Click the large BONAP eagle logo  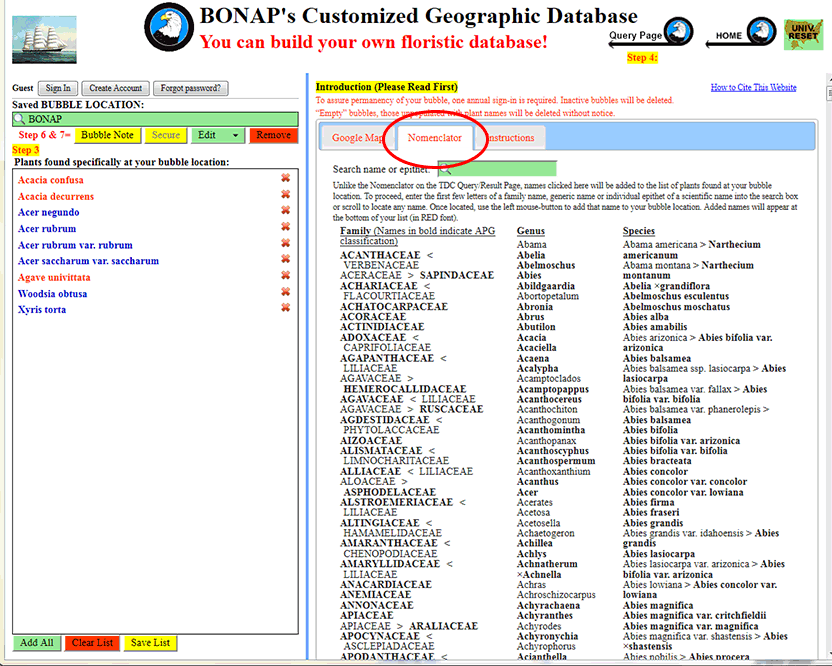click(x=169, y=27)
